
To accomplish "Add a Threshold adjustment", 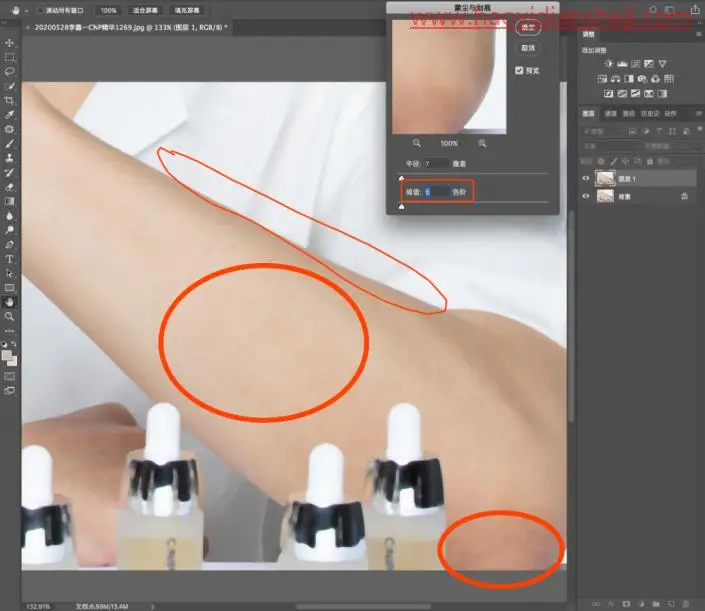I will coord(635,94).
